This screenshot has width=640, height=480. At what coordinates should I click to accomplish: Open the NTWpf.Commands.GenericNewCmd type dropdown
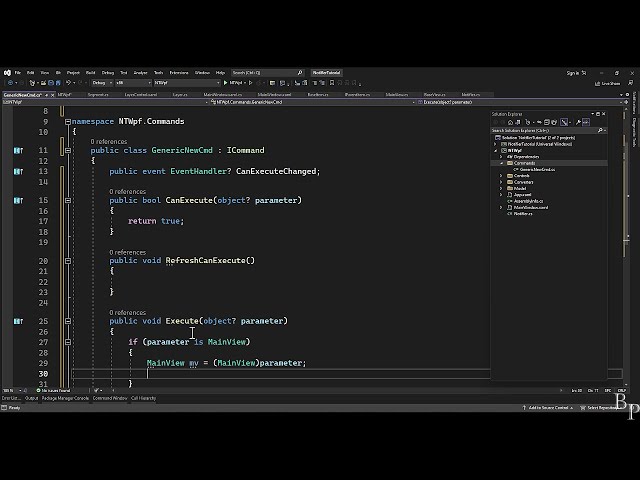pyautogui.click(x=312, y=102)
